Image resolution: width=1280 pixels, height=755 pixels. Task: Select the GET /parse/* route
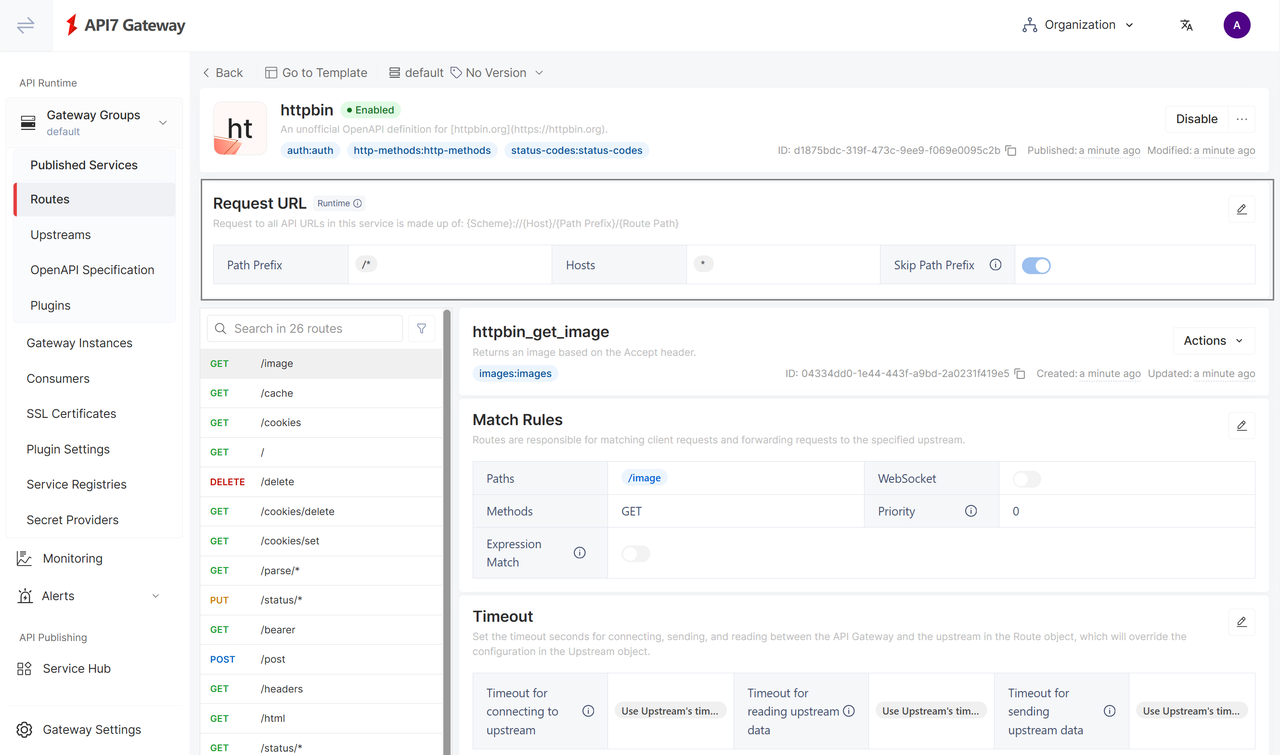(321, 570)
